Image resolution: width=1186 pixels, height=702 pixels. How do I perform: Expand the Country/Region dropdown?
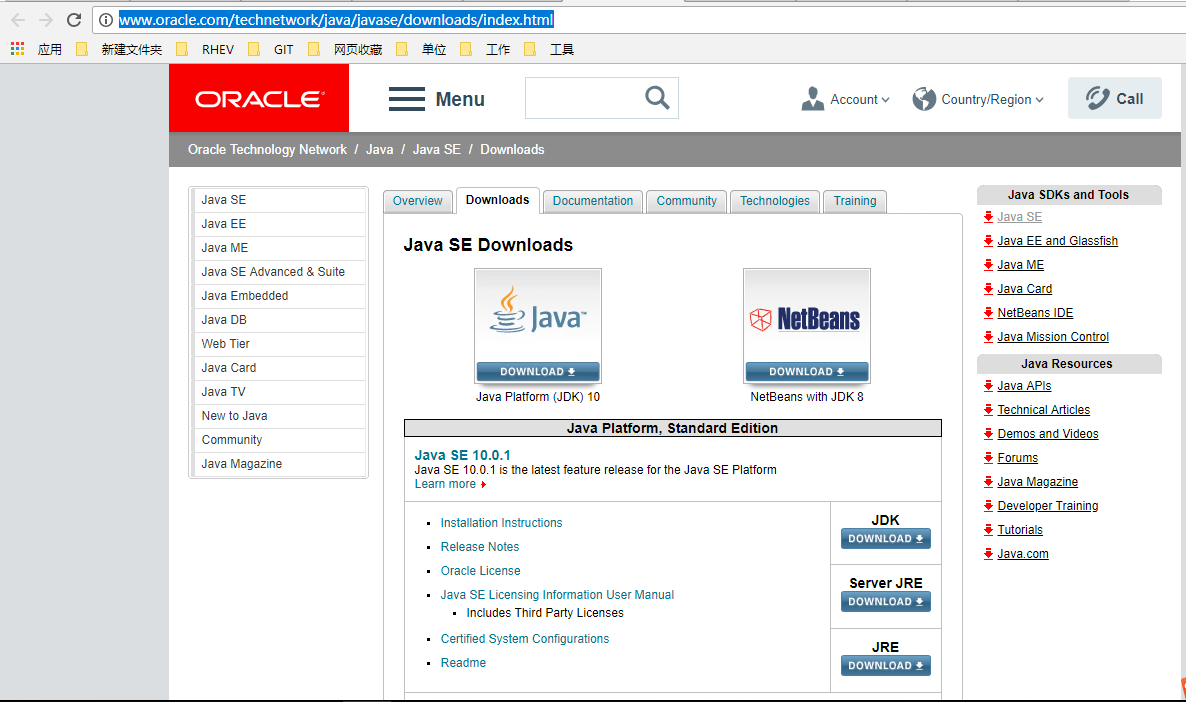(x=978, y=99)
